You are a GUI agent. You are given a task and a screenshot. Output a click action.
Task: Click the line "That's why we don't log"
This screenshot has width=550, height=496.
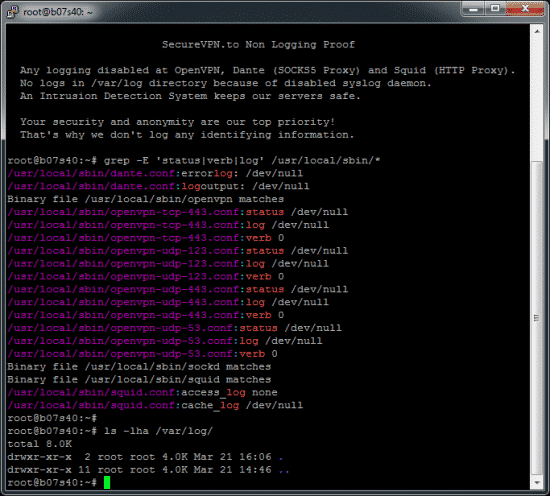187,135
